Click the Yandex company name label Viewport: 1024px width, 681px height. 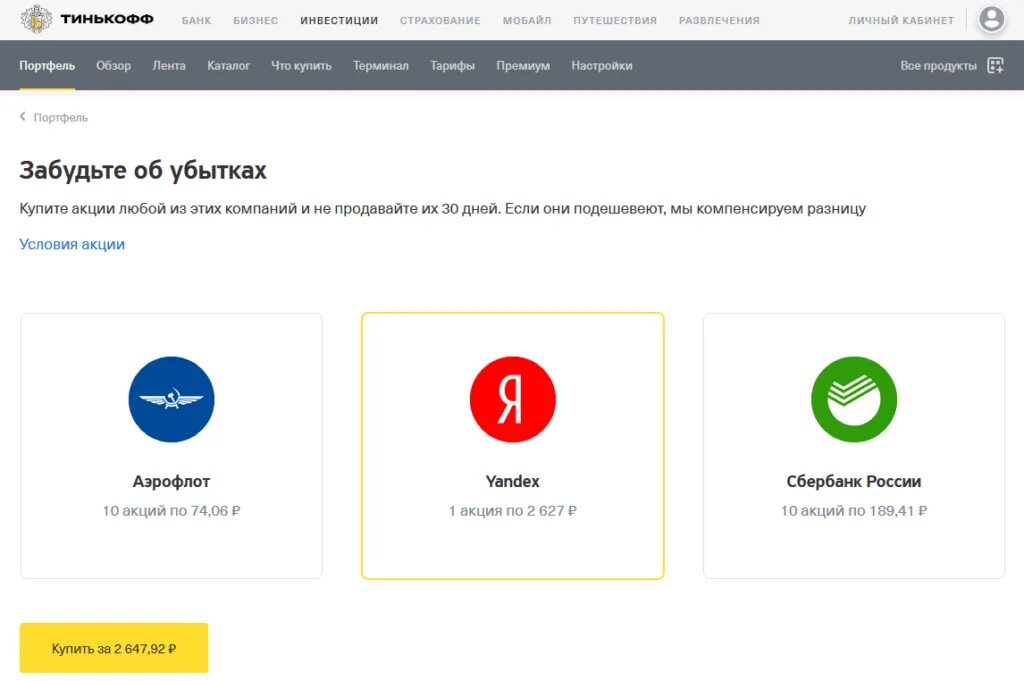pos(513,481)
